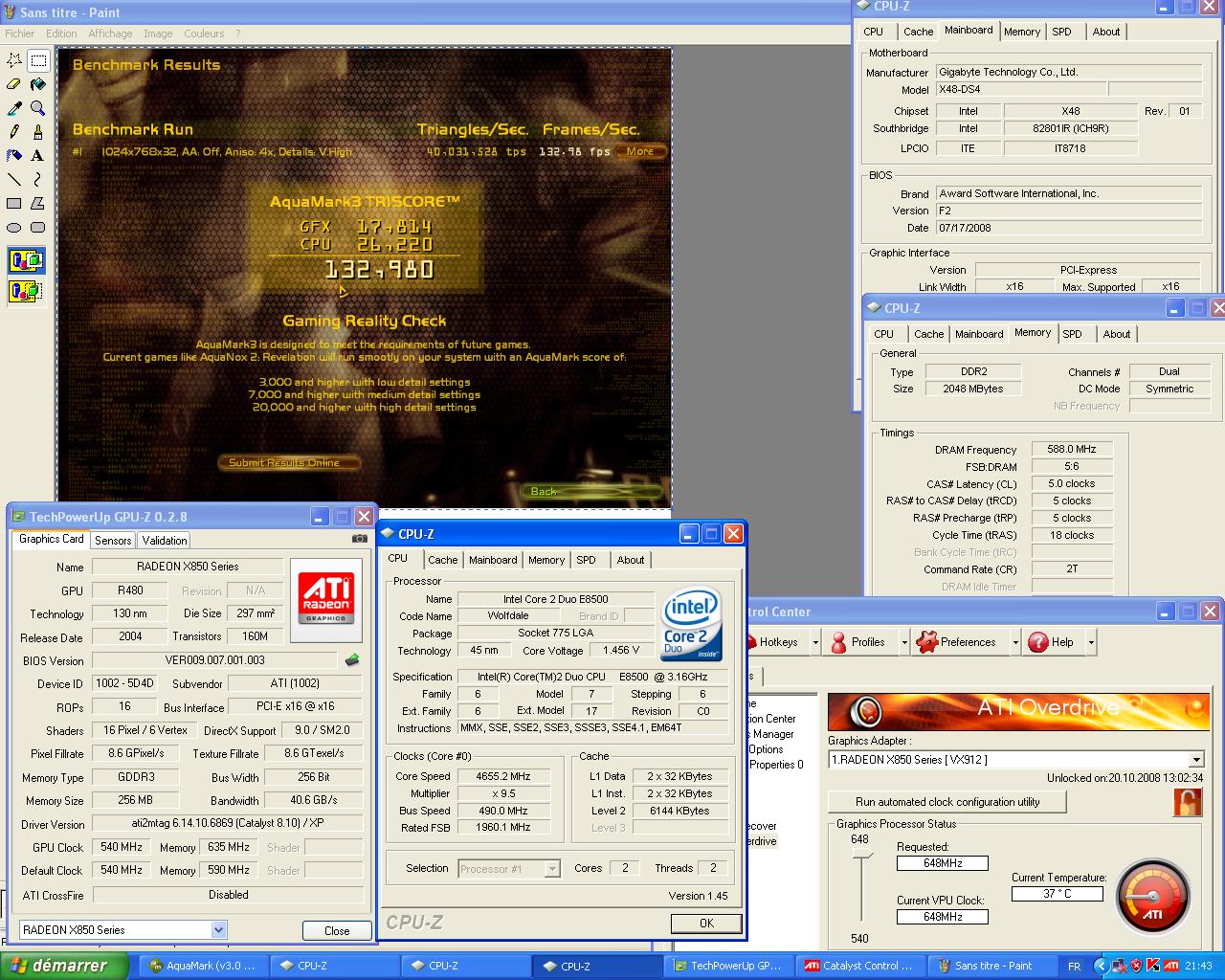Select the Rectangle shape tool
Image resolution: width=1225 pixels, height=980 pixels.
tap(14, 203)
